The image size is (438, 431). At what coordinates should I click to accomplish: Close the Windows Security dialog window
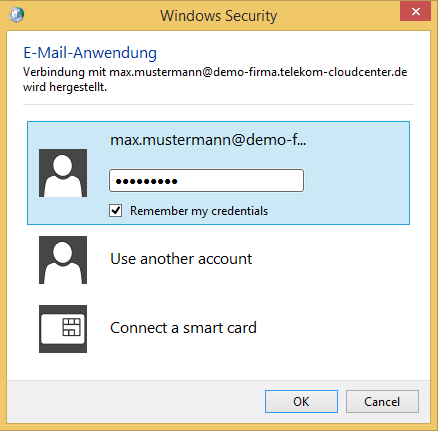point(415,12)
